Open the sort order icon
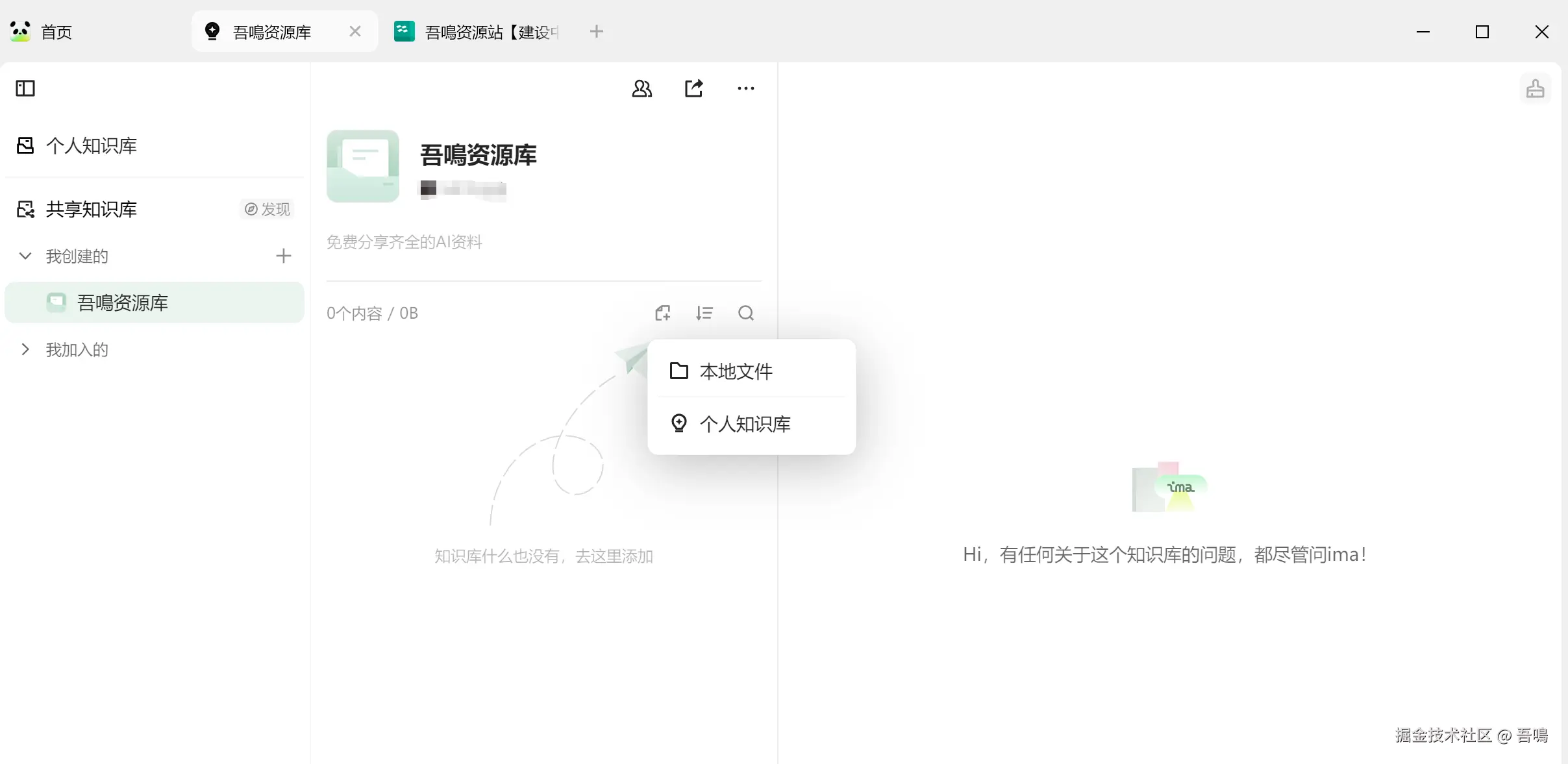The image size is (1568, 764). (704, 314)
